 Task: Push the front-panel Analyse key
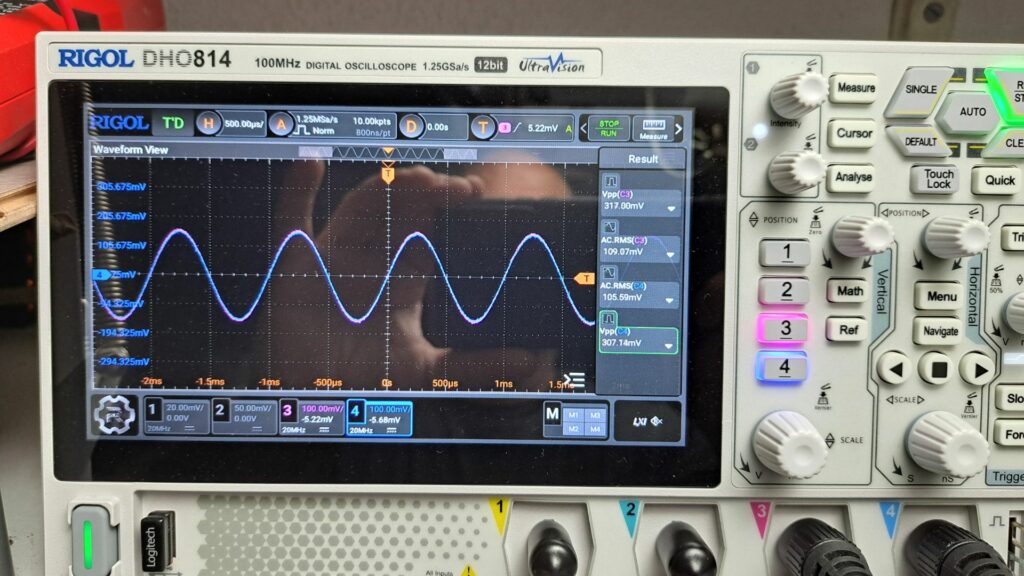click(852, 178)
